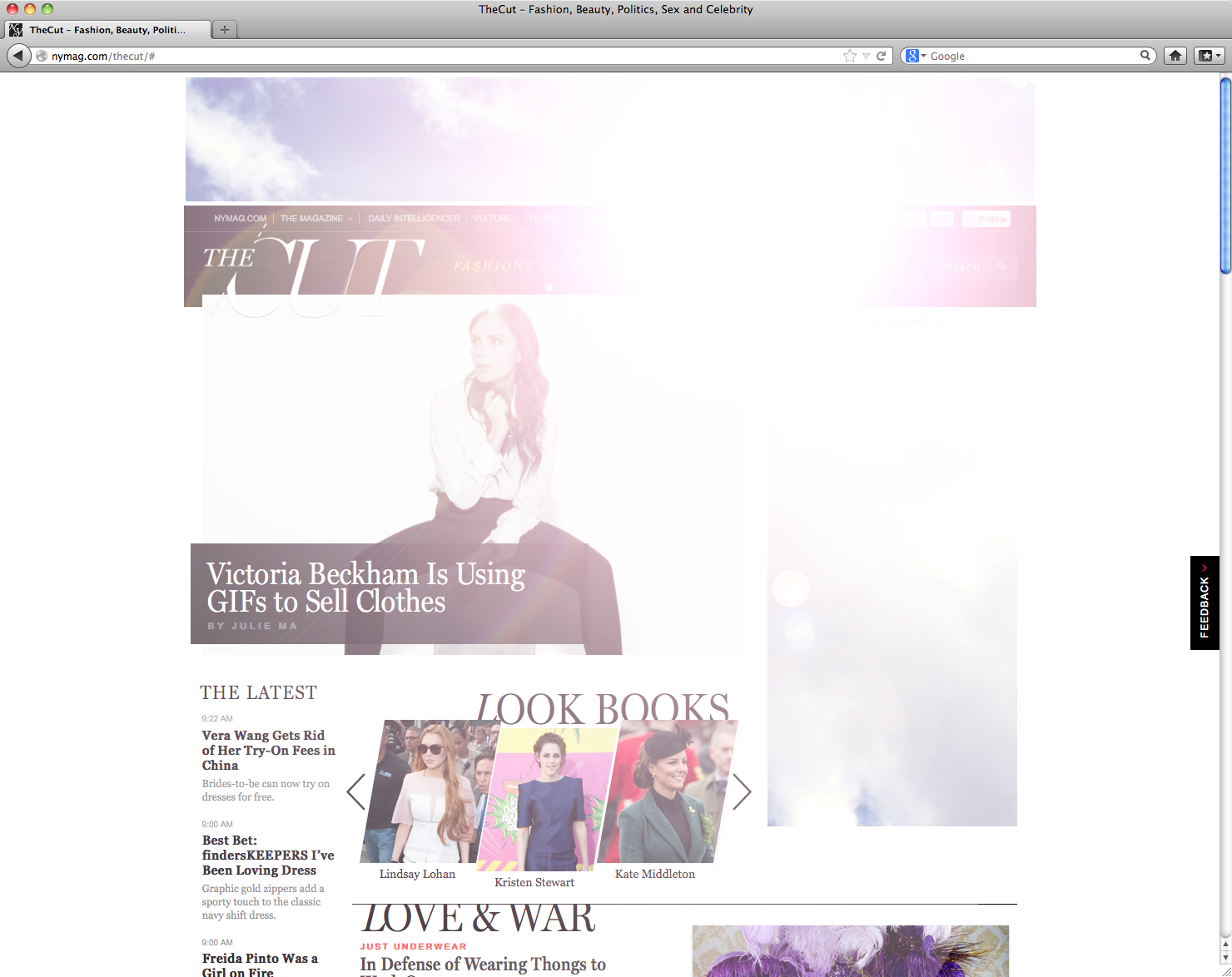The width and height of the screenshot is (1232, 977).
Task: Show previous Look Books slide
Action: 356,791
